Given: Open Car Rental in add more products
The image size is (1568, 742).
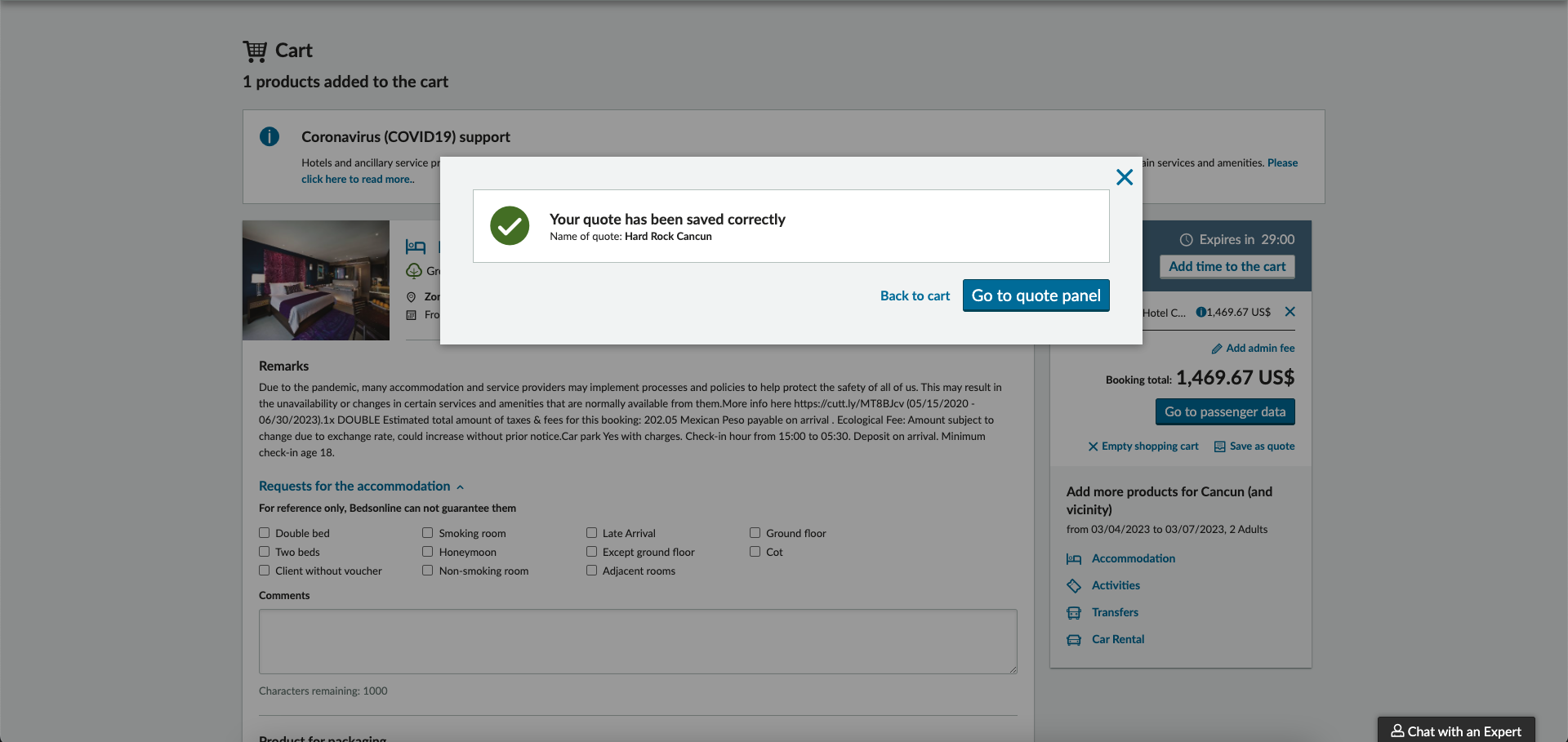Looking at the screenshot, I should coord(1117,639).
